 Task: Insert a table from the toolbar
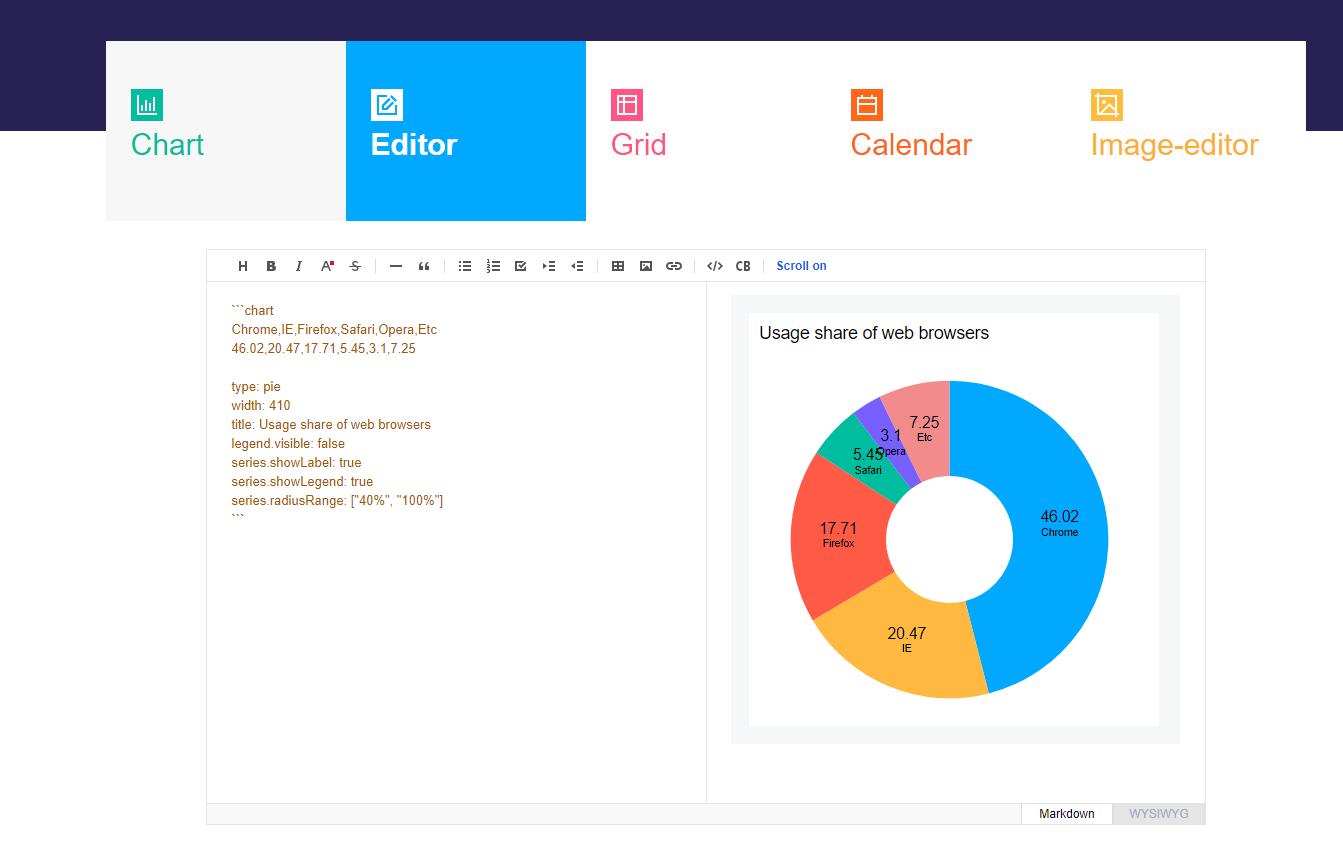click(x=618, y=266)
